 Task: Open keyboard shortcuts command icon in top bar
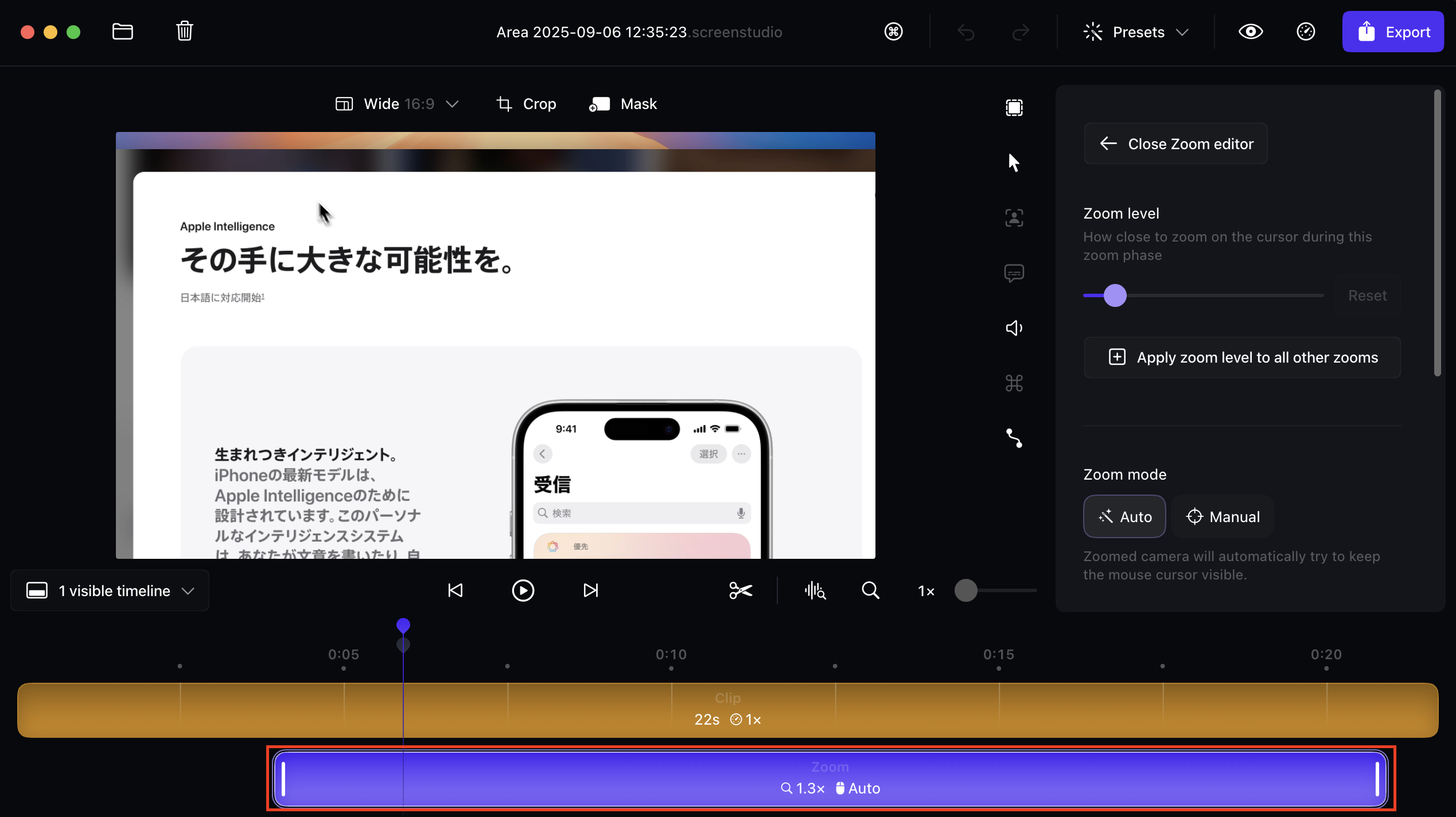893,32
